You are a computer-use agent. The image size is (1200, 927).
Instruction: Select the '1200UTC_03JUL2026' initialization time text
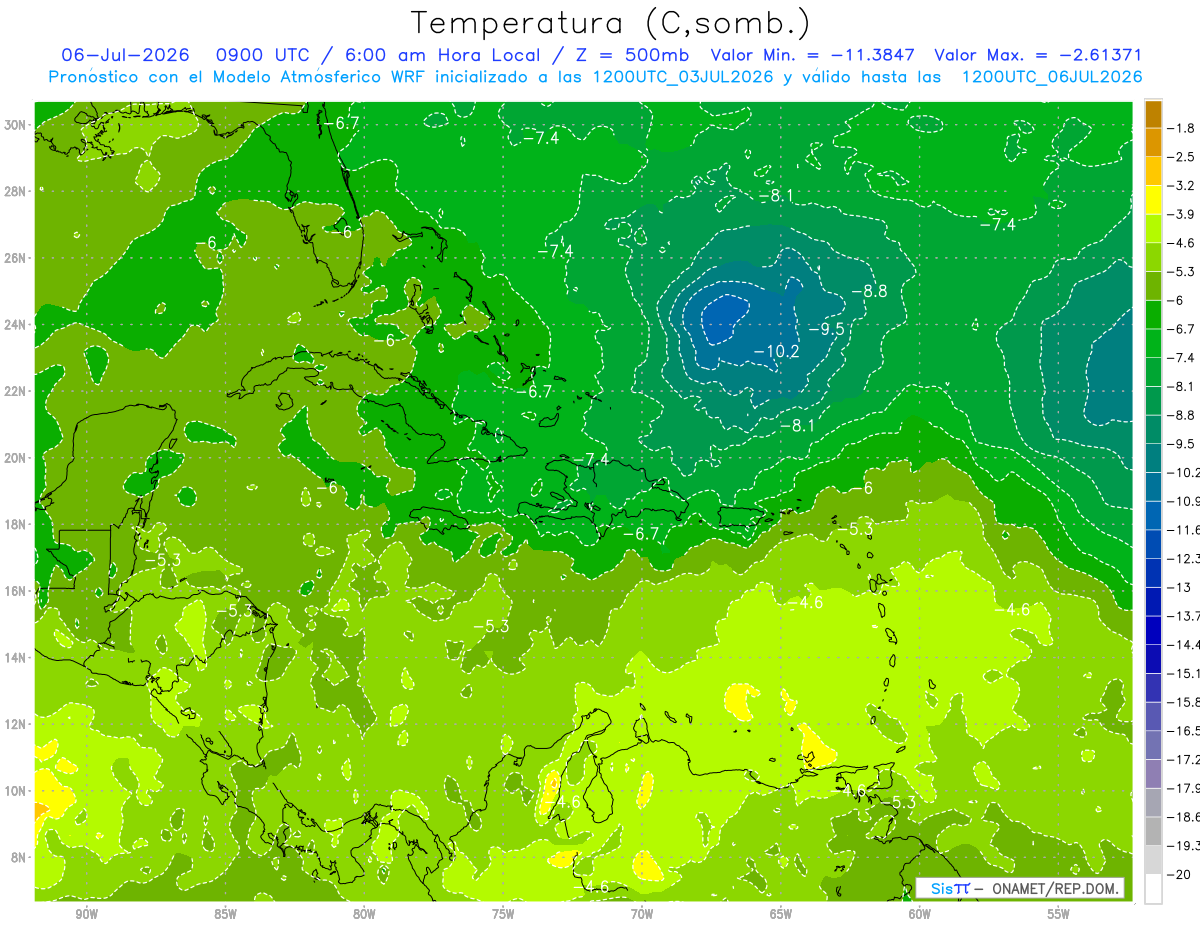[683, 76]
